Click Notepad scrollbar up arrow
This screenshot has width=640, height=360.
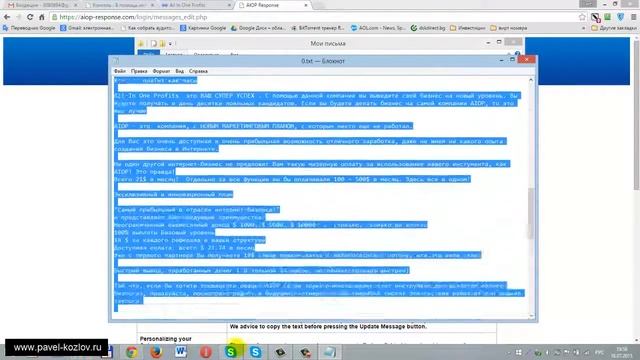[x=531, y=80]
